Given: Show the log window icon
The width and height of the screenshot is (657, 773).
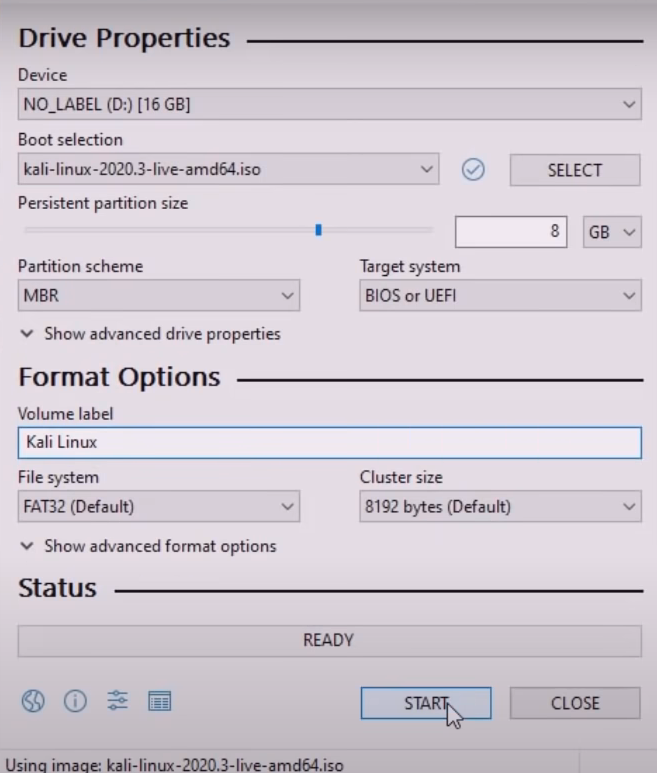Looking at the screenshot, I should pos(159,701).
